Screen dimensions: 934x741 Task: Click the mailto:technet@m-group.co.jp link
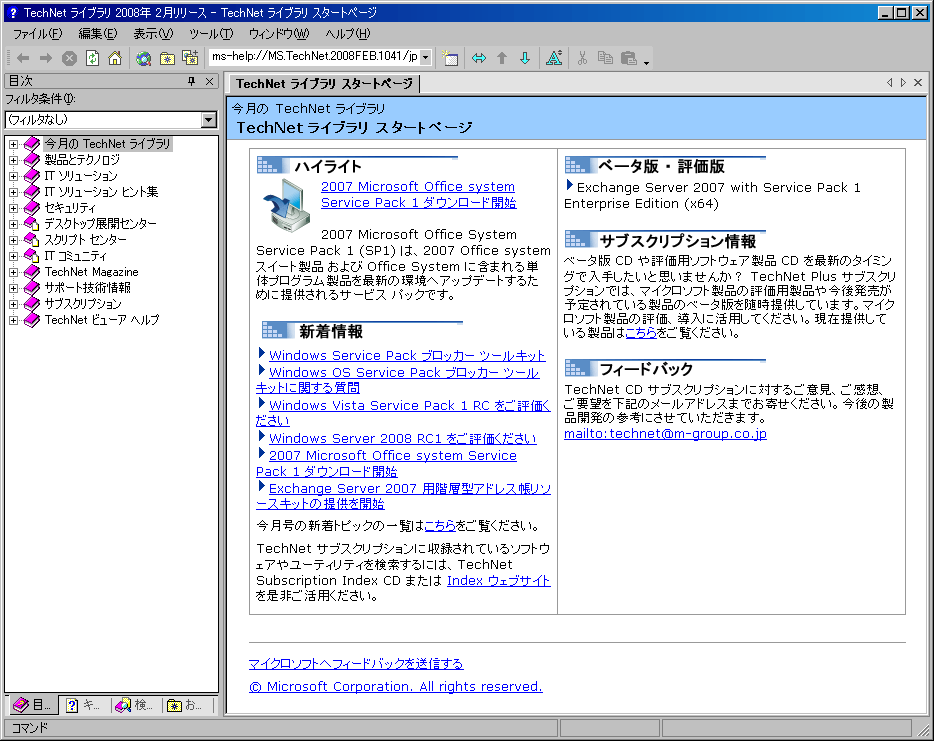665,434
